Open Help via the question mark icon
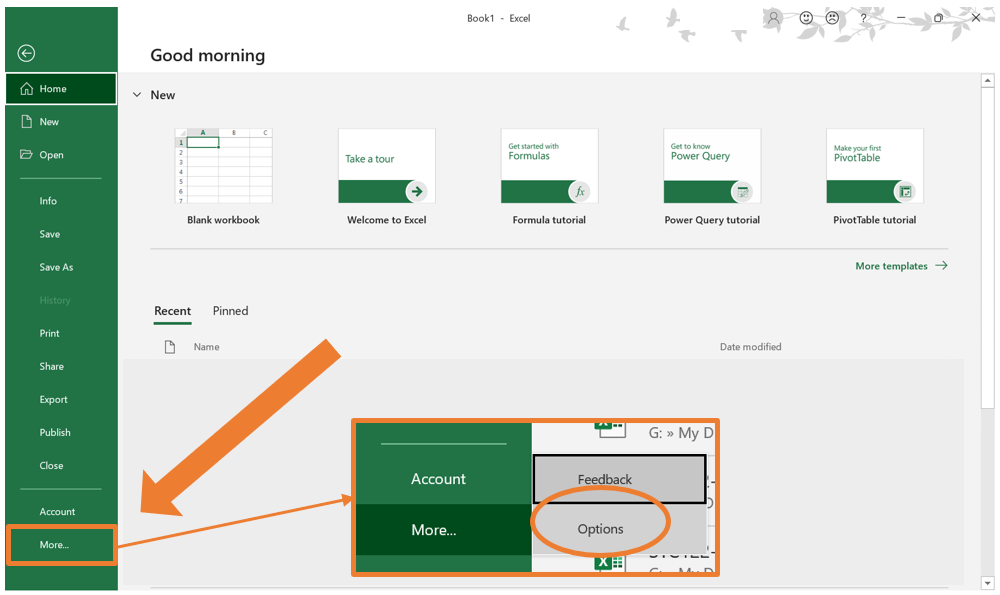The image size is (1000, 595). tap(864, 18)
